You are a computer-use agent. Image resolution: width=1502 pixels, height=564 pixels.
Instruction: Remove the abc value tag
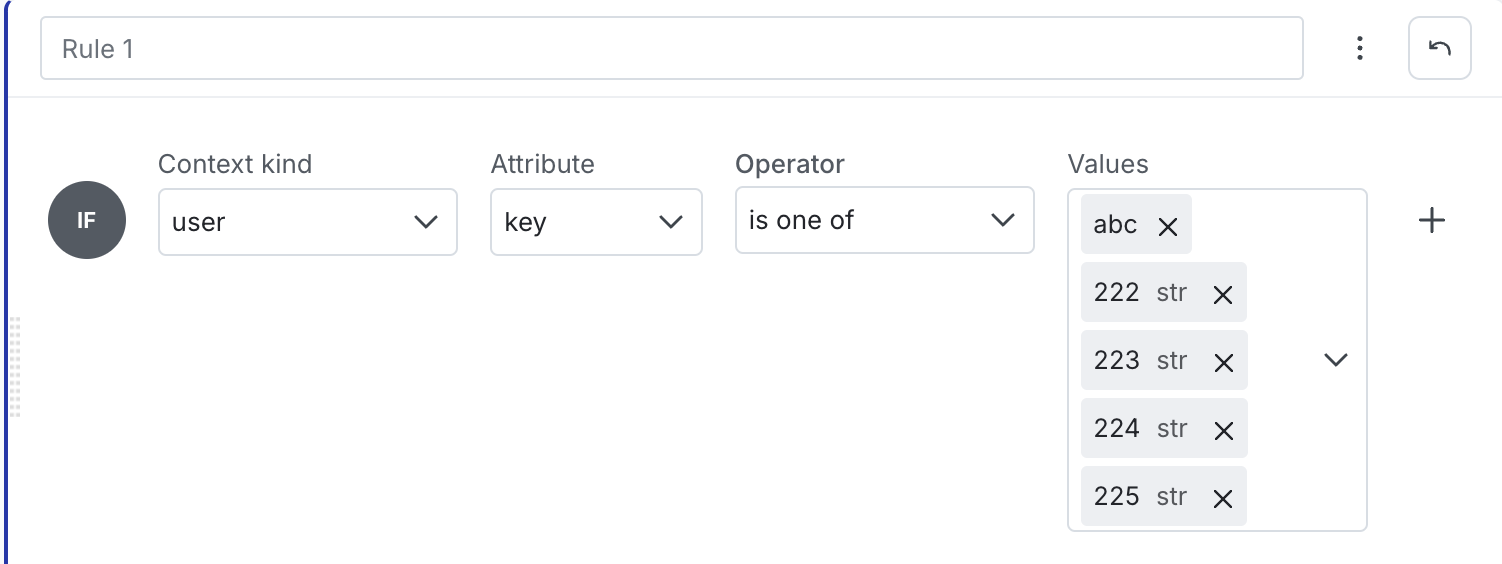pos(1167,226)
